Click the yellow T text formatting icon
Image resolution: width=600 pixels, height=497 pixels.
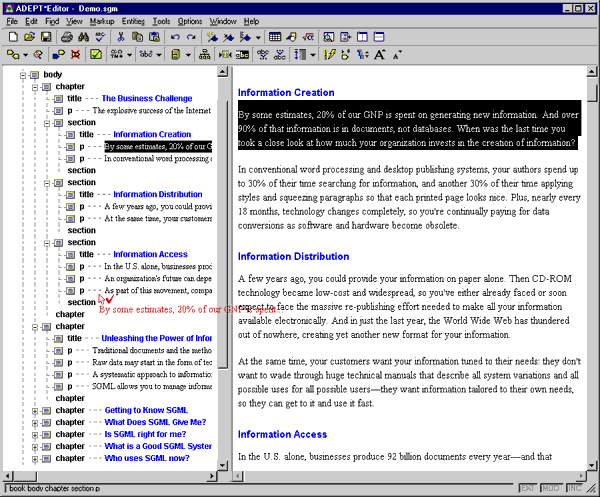pyautogui.click(x=225, y=55)
